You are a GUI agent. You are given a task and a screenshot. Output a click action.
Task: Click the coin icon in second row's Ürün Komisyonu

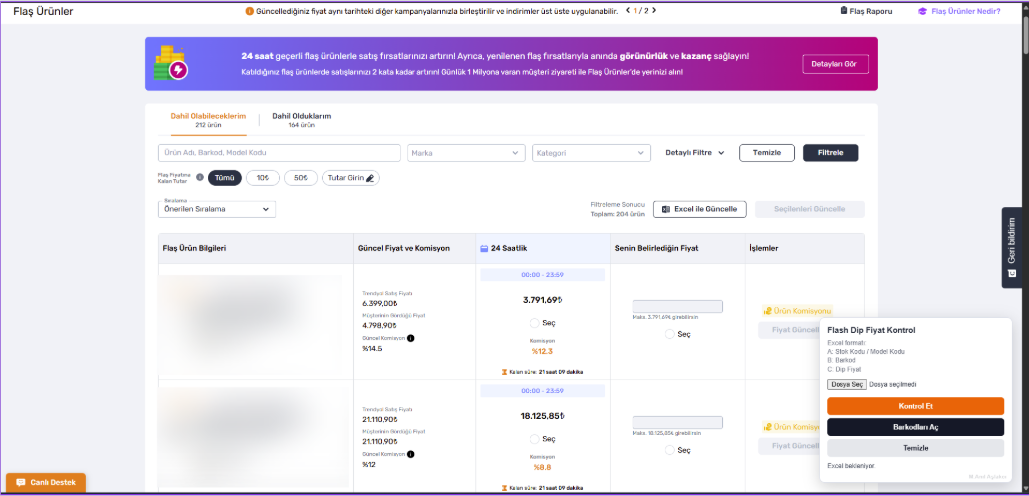[768, 426]
